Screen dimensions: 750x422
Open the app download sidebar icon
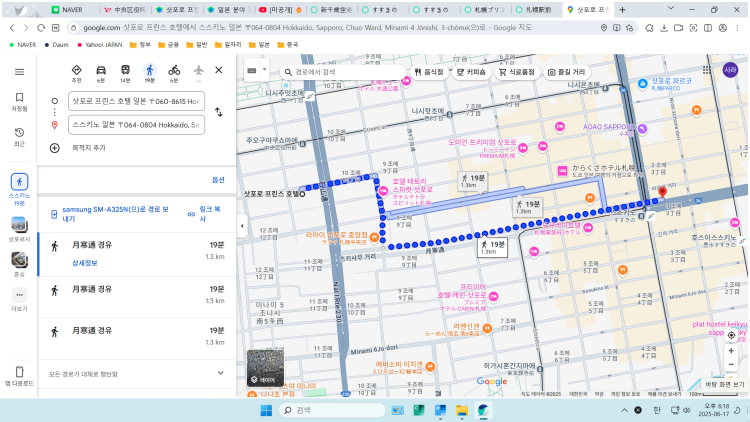(19, 376)
